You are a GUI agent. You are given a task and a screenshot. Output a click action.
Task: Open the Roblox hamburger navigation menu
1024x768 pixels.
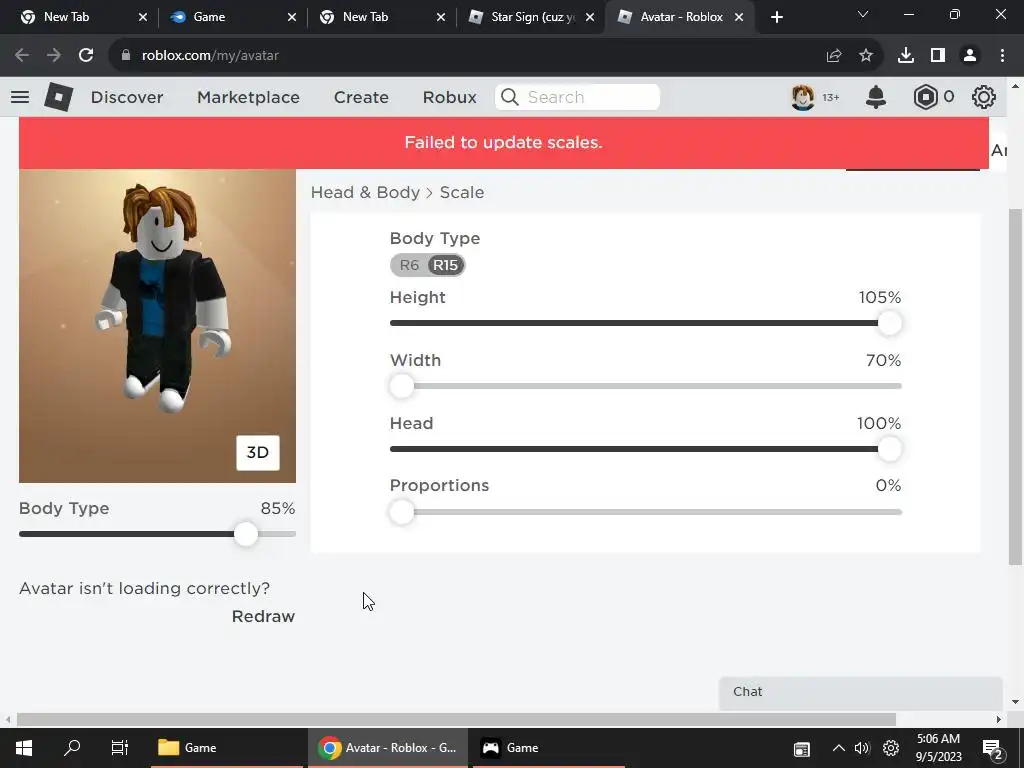(20, 97)
